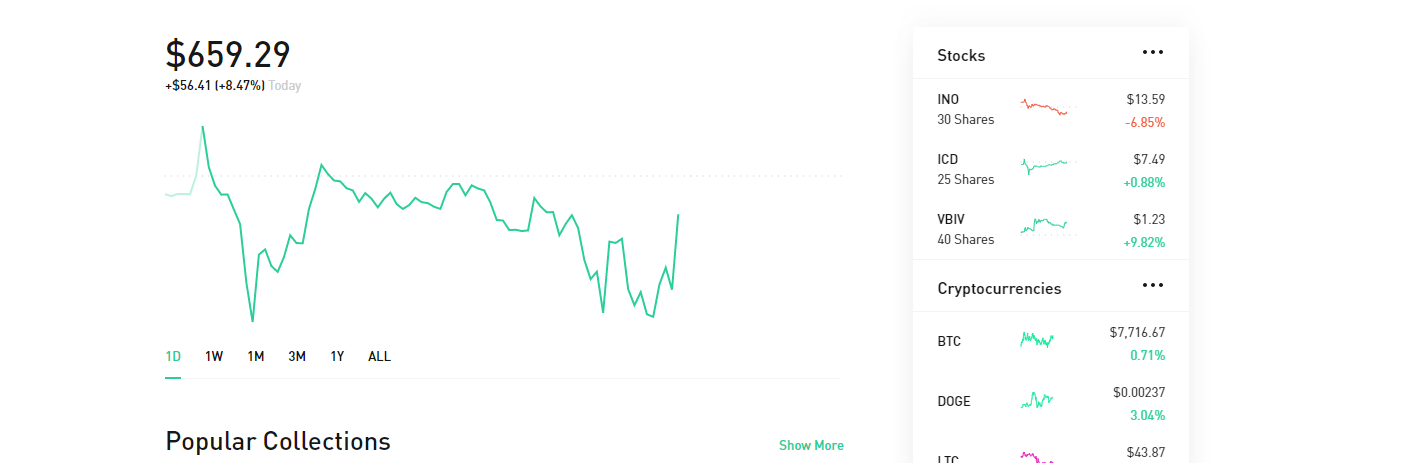This screenshot has height=463, width=1416.
Task: Click the DOGE mini sparkline chart
Action: [x=1037, y=401]
